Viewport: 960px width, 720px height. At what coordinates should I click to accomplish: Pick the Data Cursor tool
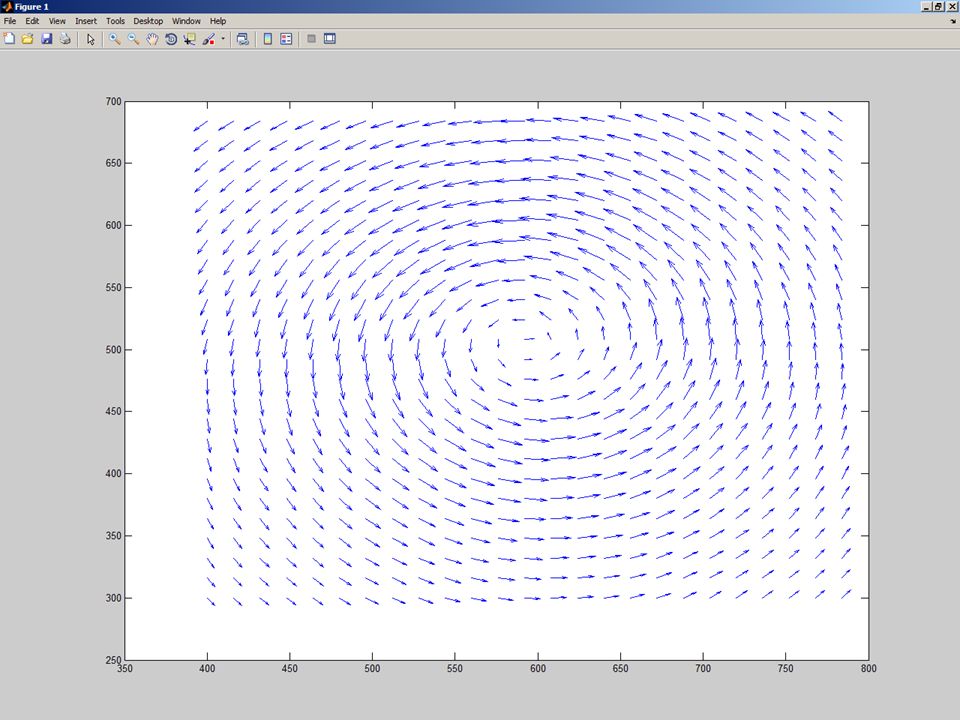pyautogui.click(x=189, y=39)
